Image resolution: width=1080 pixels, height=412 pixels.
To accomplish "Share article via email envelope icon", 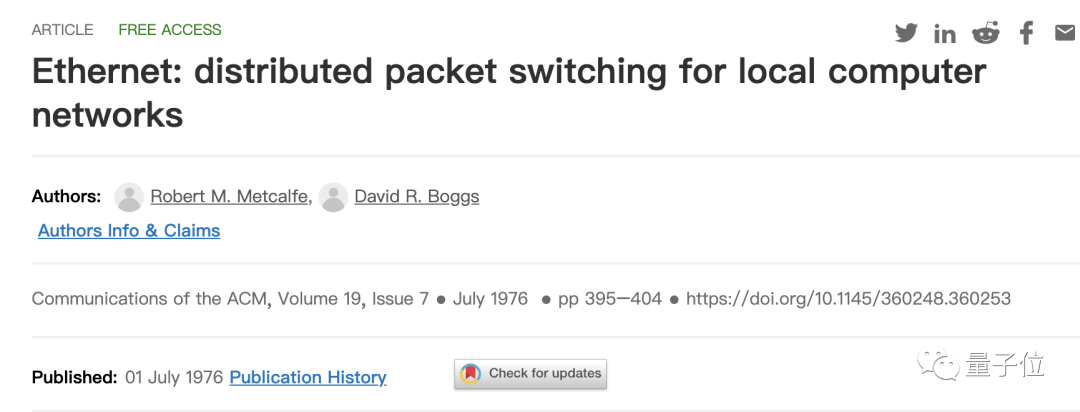I will [x=1066, y=32].
